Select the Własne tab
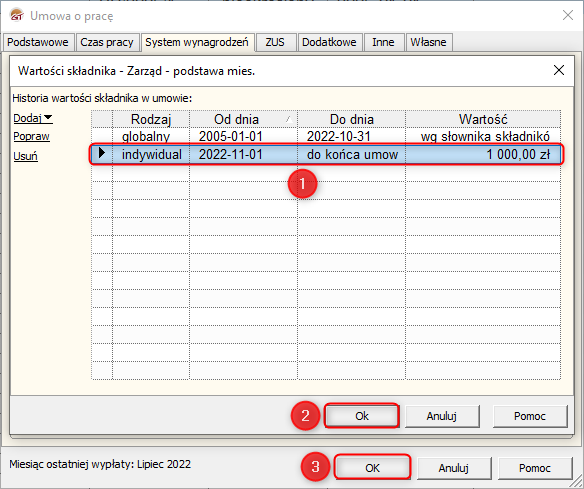This screenshot has width=584, height=489. [428, 42]
